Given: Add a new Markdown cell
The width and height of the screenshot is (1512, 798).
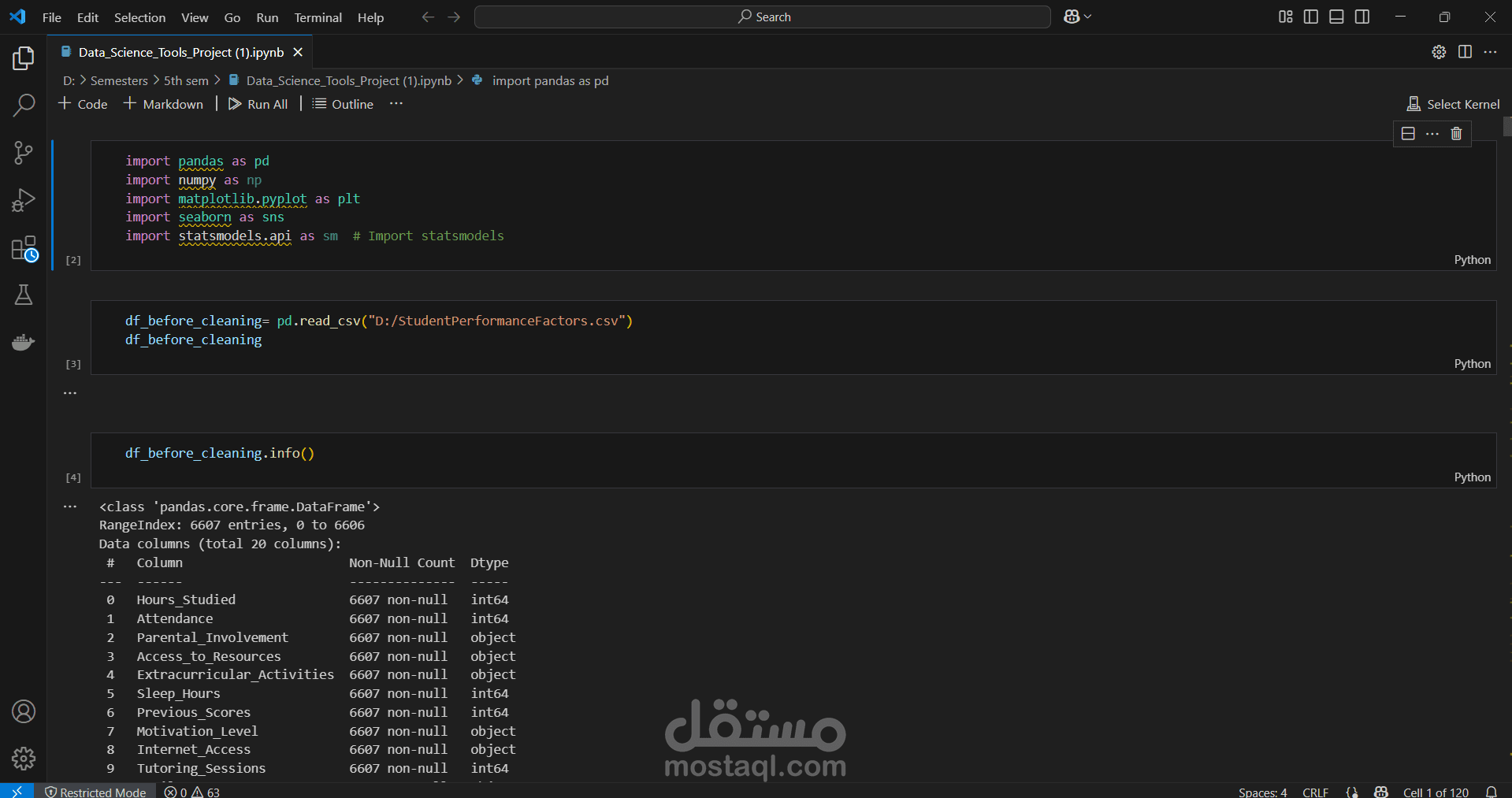Looking at the screenshot, I should coord(163,104).
